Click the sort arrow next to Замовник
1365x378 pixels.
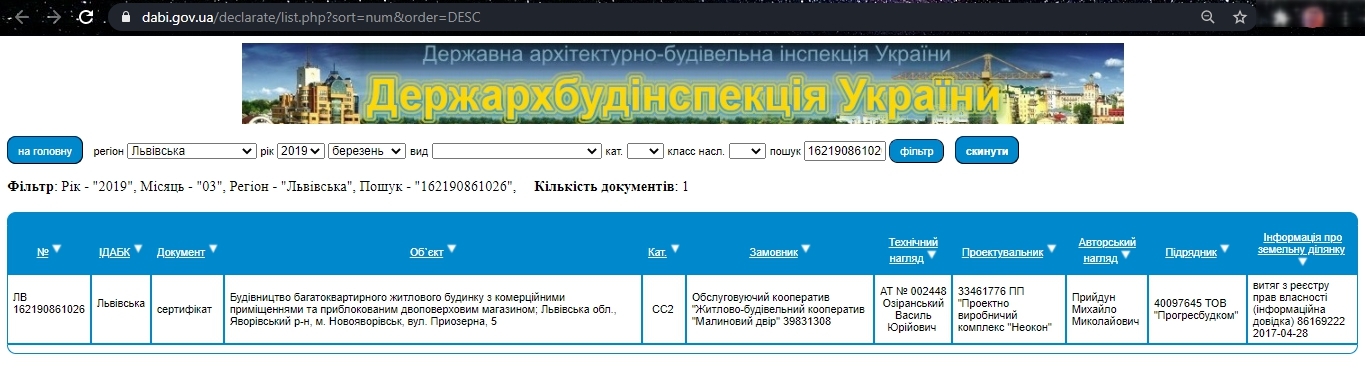coord(806,249)
